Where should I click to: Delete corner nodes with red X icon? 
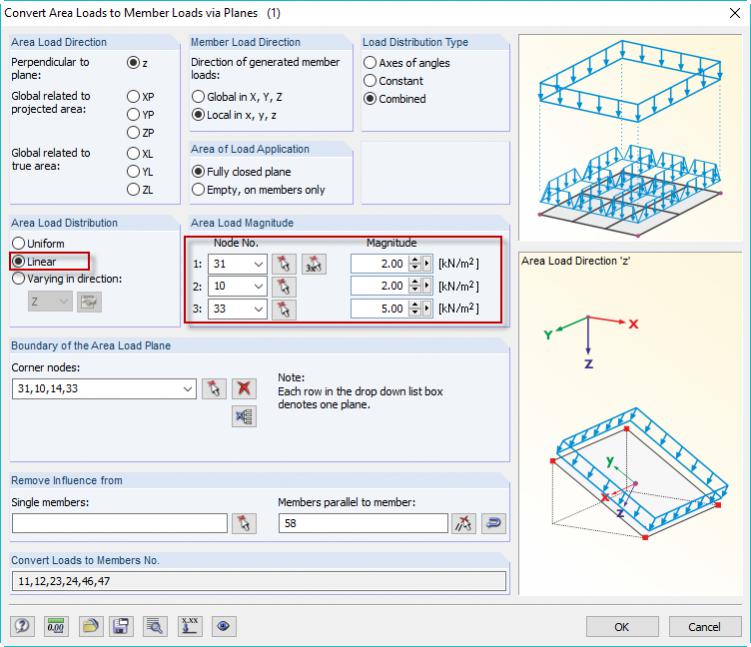coord(244,388)
